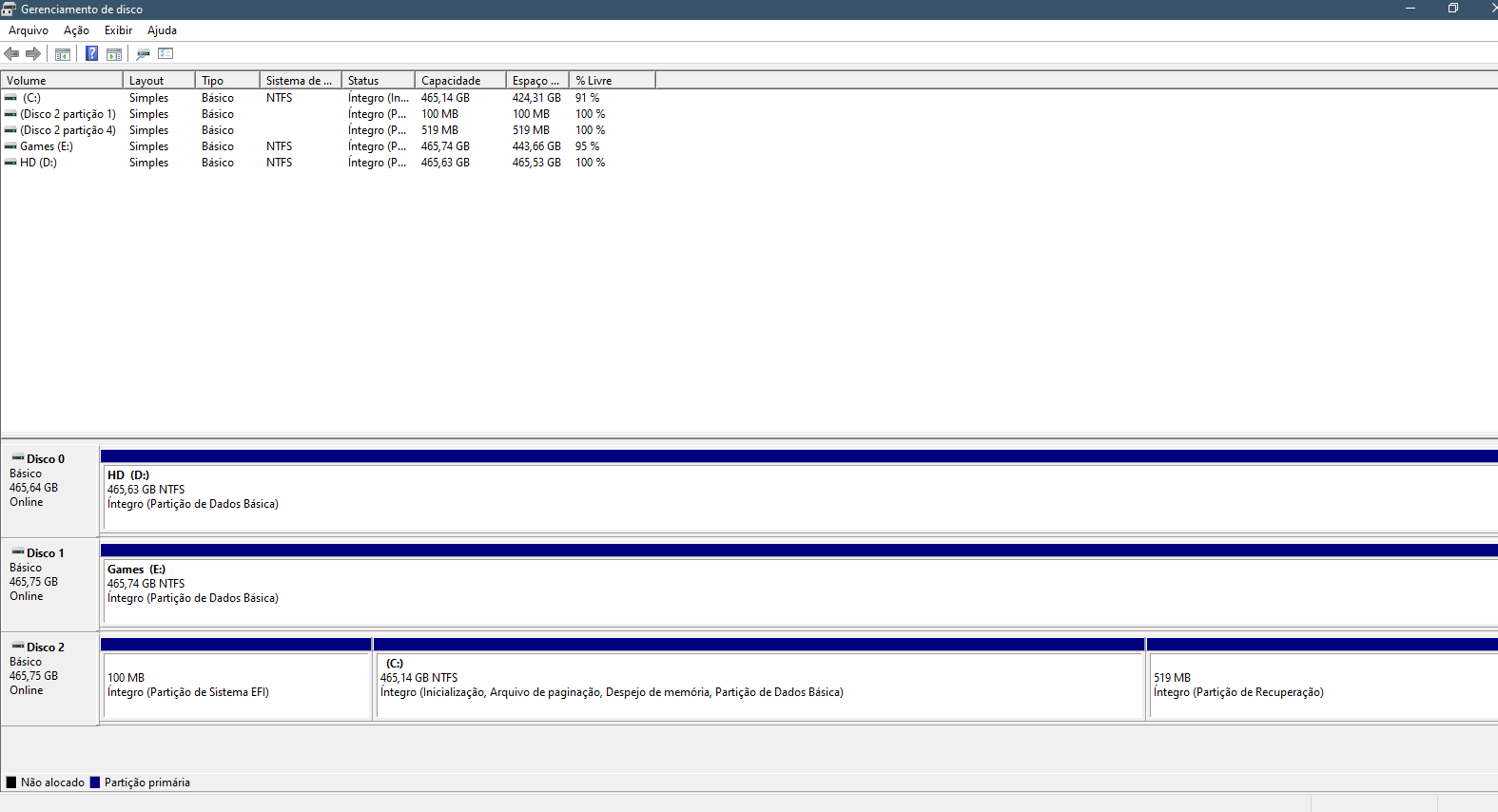Select the (C:) volume name in list
This screenshot has width=1498, height=812.
pos(31,98)
